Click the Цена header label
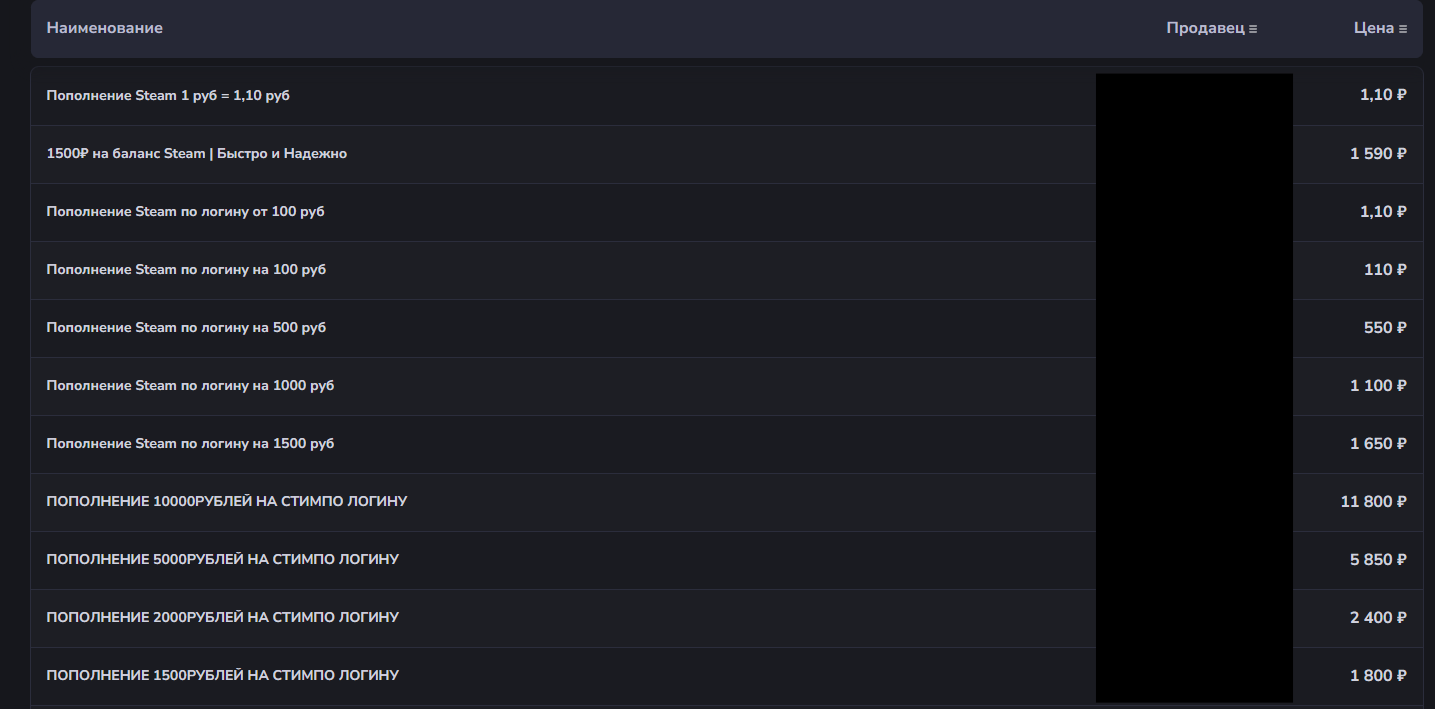Screen dimensions: 1435x709 tap(1374, 28)
